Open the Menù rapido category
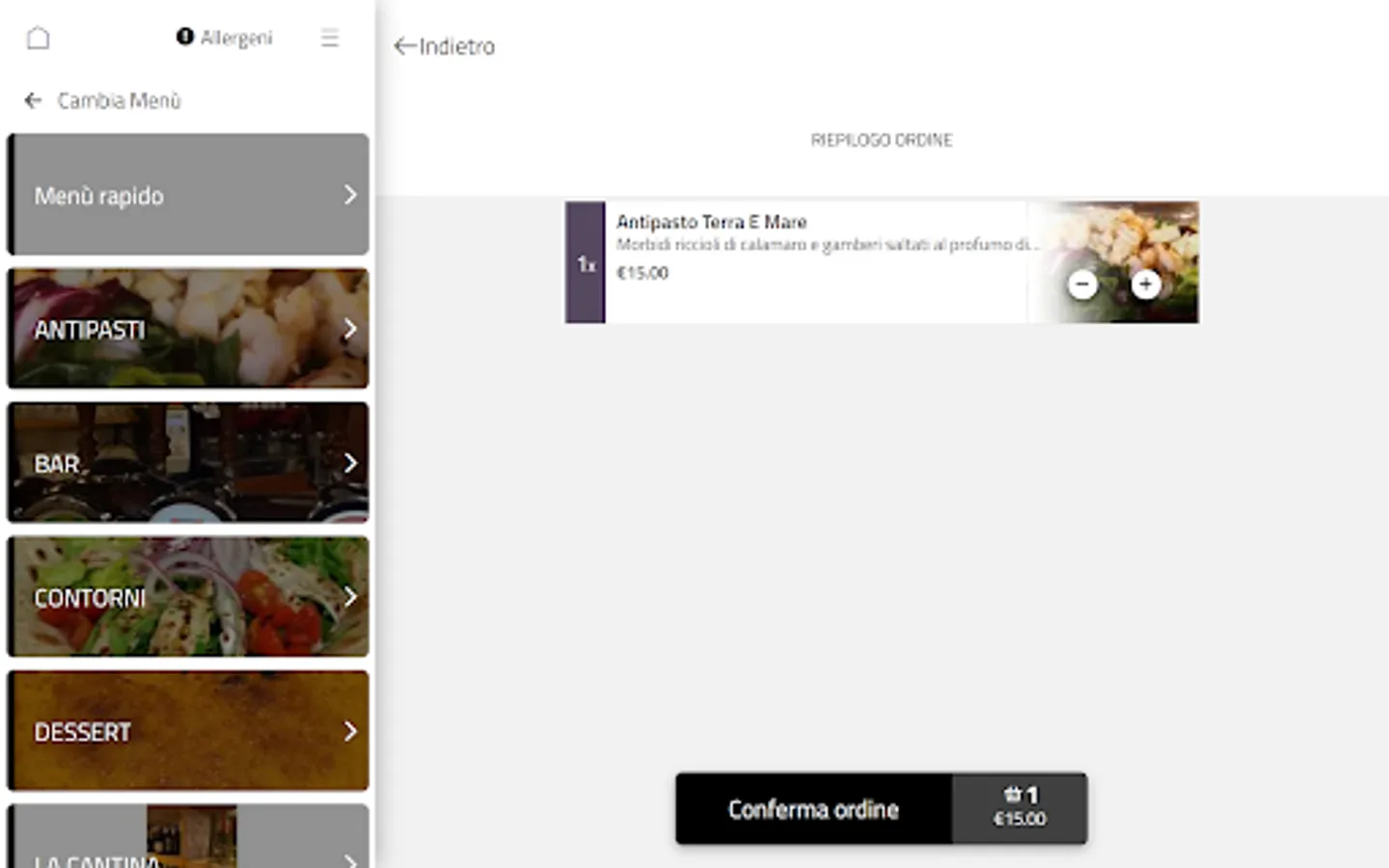The width and height of the screenshot is (1389, 868). coord(188,195)
